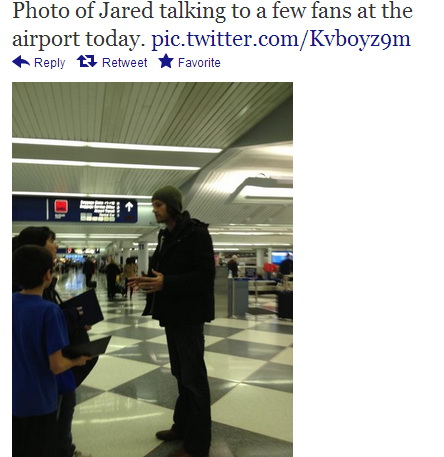Click the man's outstretched hands in photo
This screenshot has width=444, height=457.
coord(146,281)
